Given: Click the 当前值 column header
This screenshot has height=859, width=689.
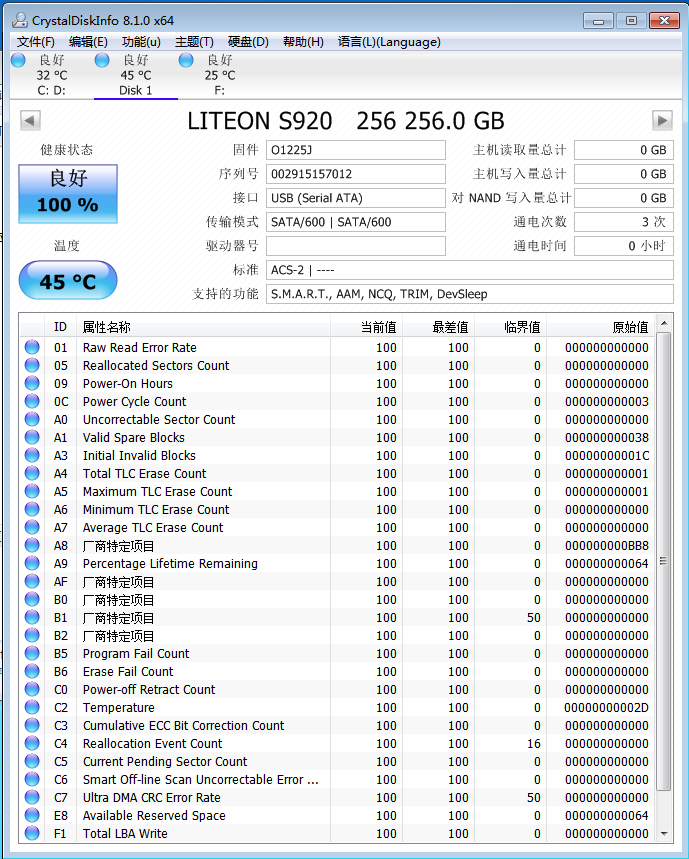Looking at the screenshot, I should tap(366, 327).
